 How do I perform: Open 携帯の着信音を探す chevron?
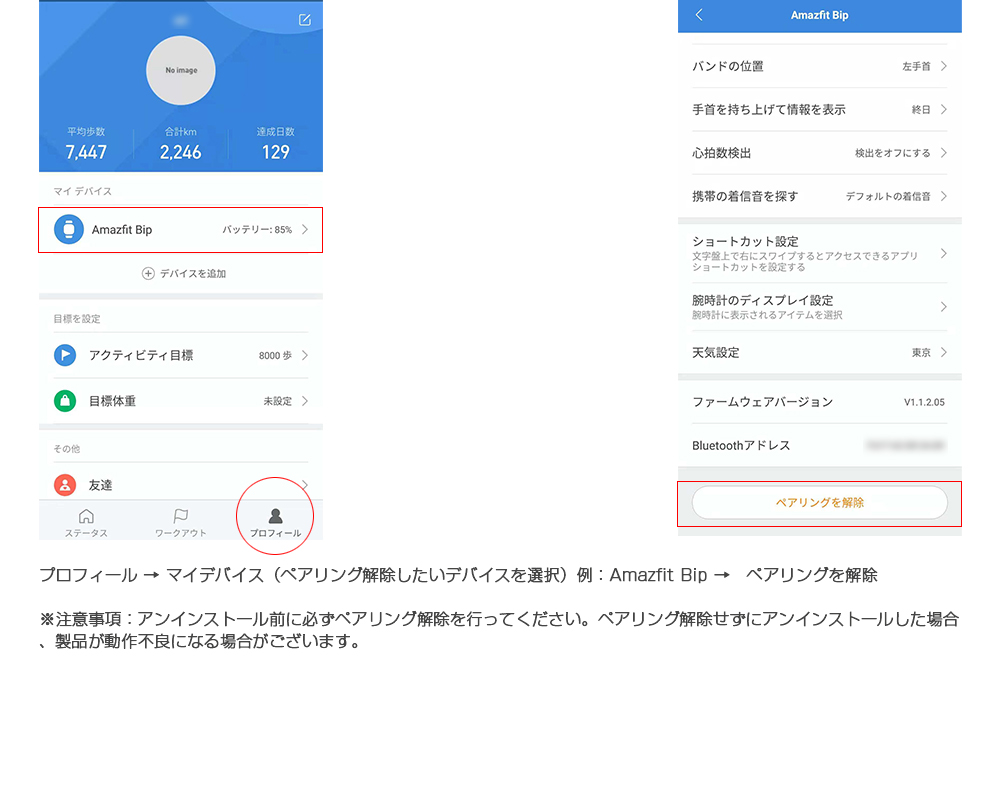coord(944,196)
